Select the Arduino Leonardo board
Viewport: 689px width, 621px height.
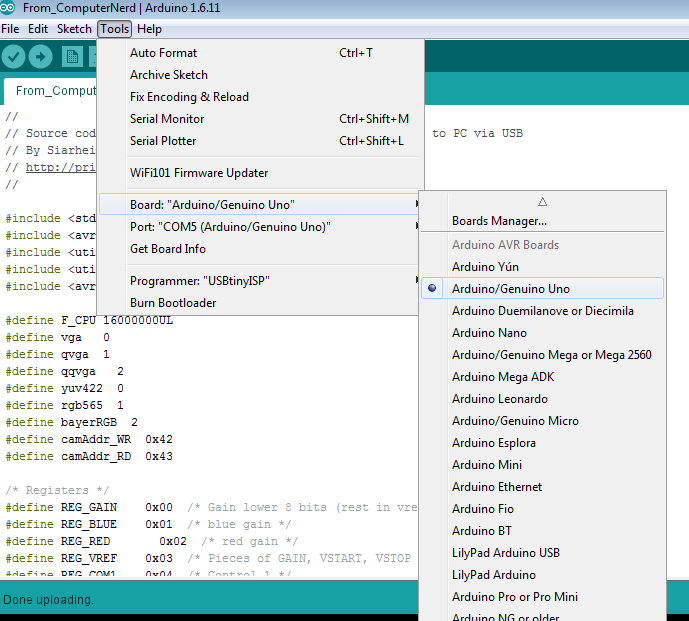click(x=543, y=399)
